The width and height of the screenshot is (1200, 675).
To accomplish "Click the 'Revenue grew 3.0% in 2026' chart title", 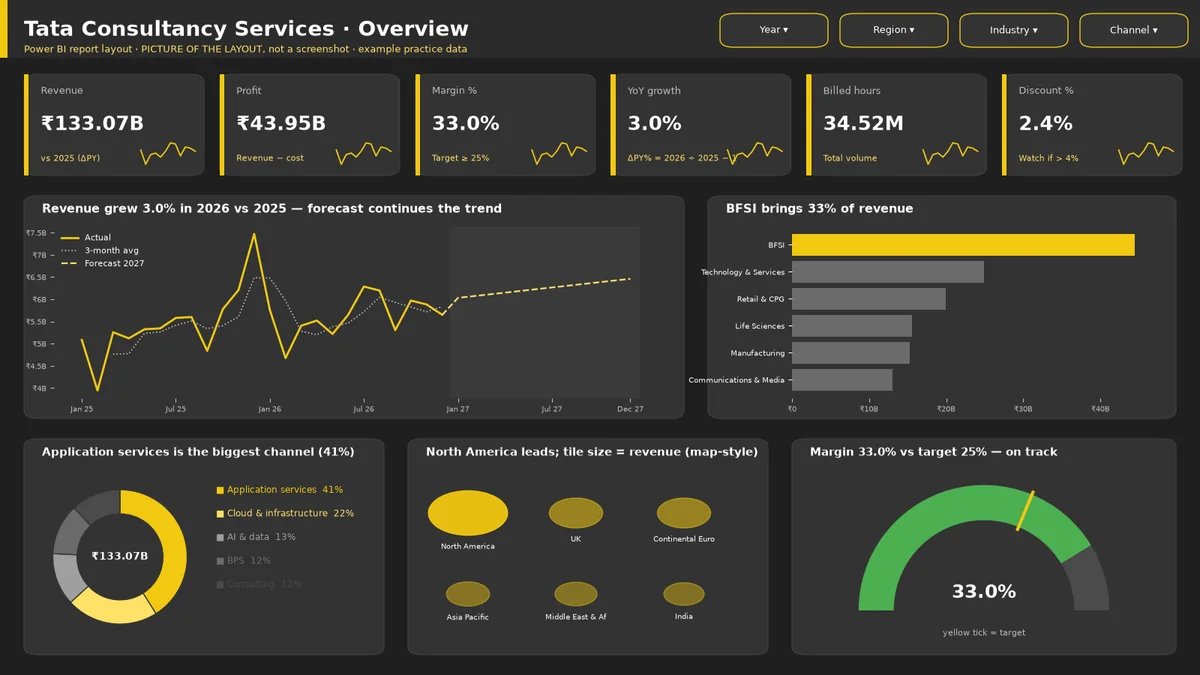I will pyautogui.click(x=272, y=209).
